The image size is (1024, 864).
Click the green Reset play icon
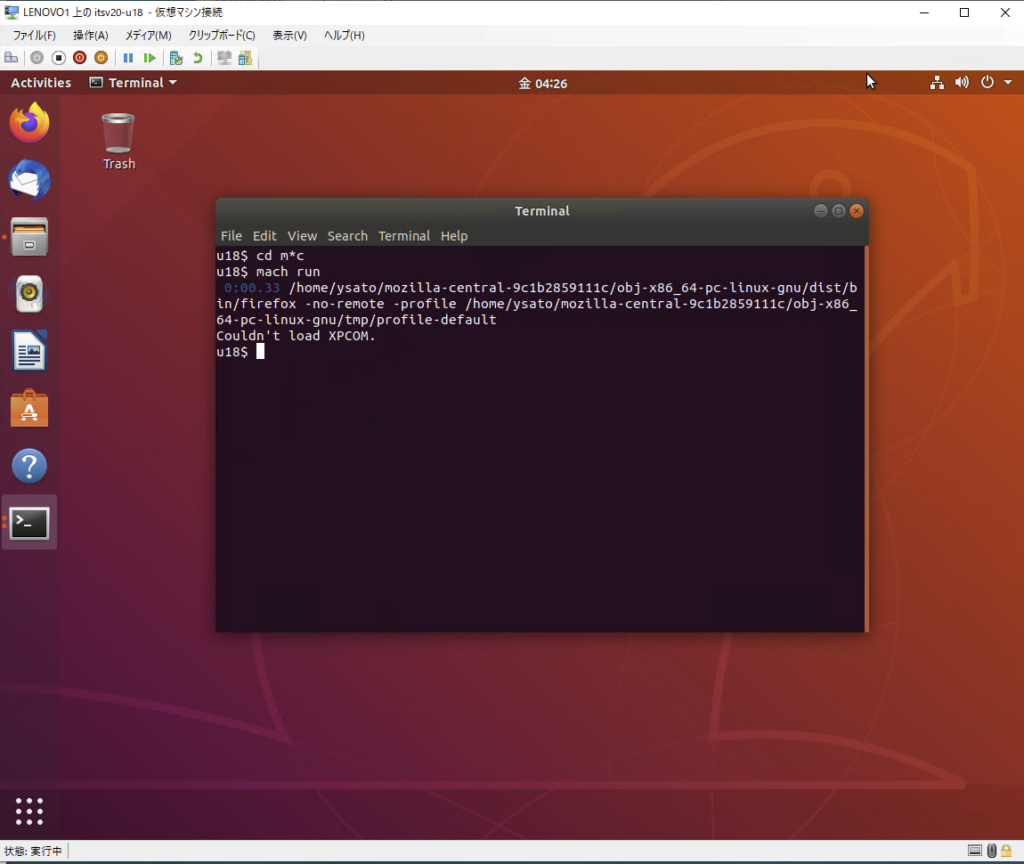[x=149, y=58]
